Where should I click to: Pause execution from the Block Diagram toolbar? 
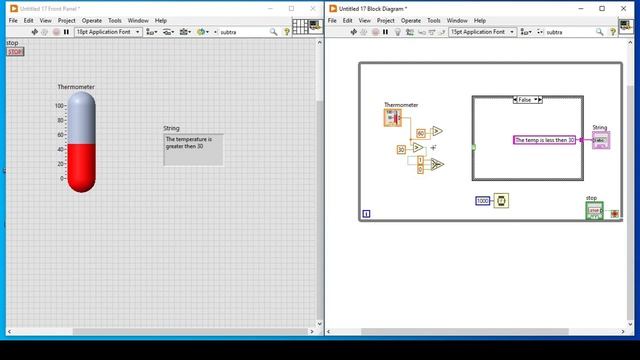pyautogui.click(x=385, y=32)
